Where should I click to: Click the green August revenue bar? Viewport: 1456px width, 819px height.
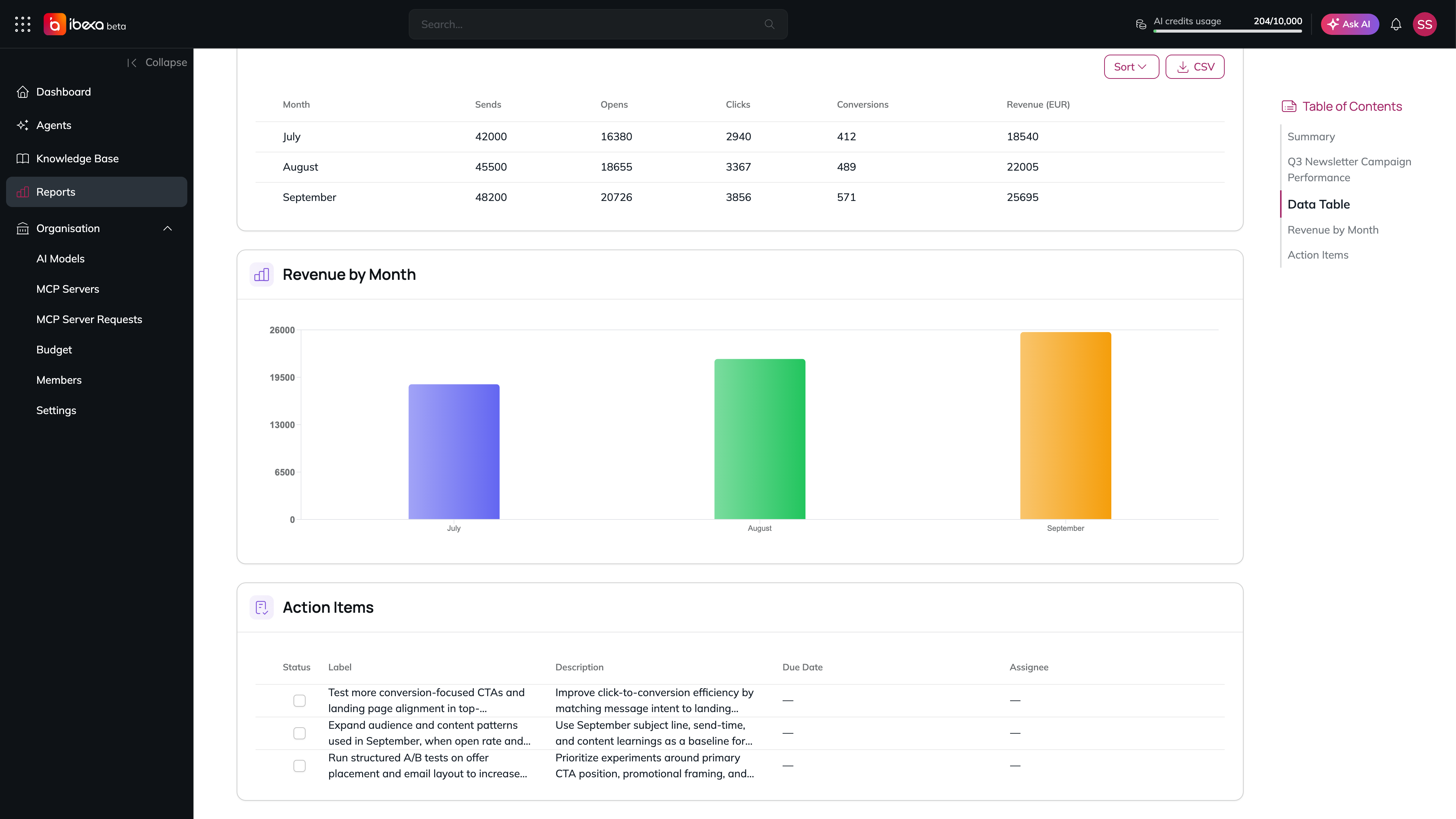pos(759,439)
